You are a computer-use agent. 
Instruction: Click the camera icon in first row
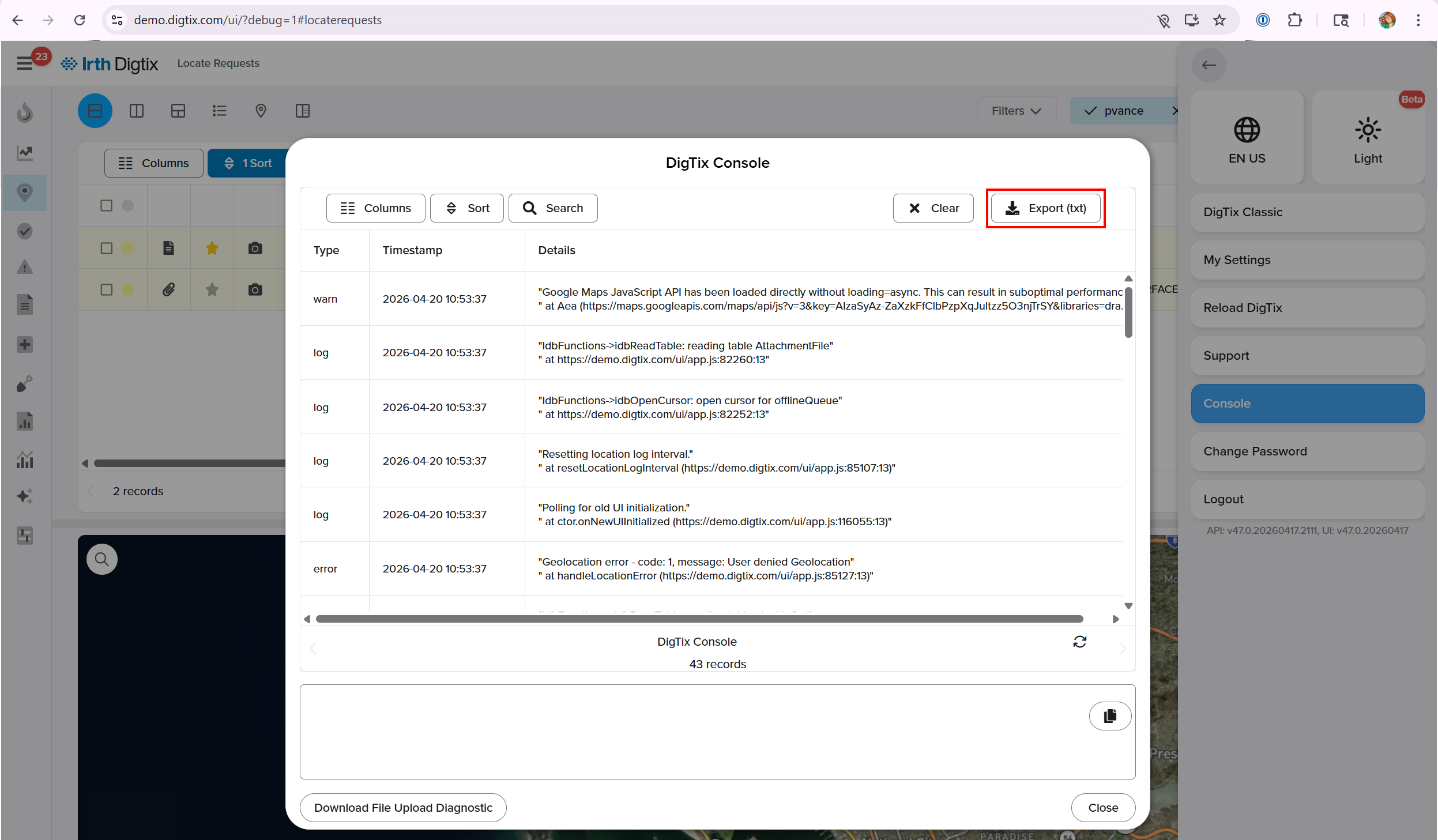pyautogui.click(x=255, y=248)
